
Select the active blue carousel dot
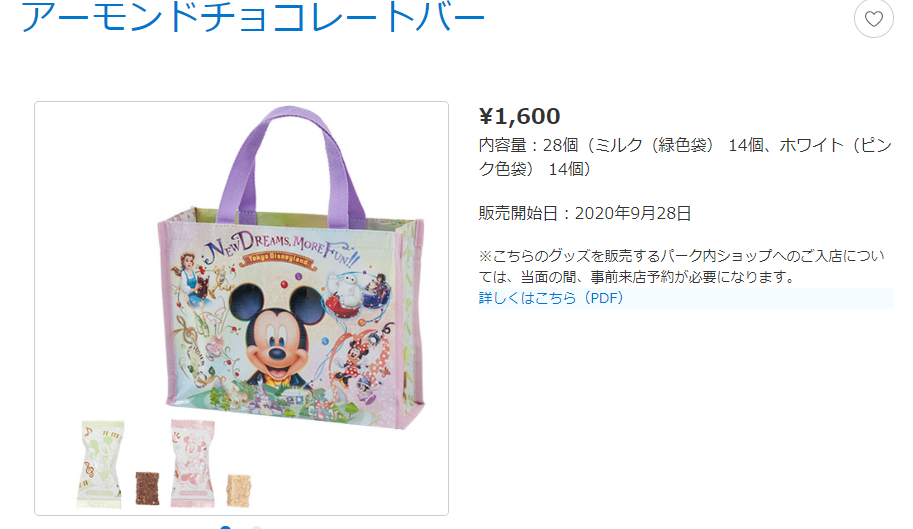pos(226,527)
